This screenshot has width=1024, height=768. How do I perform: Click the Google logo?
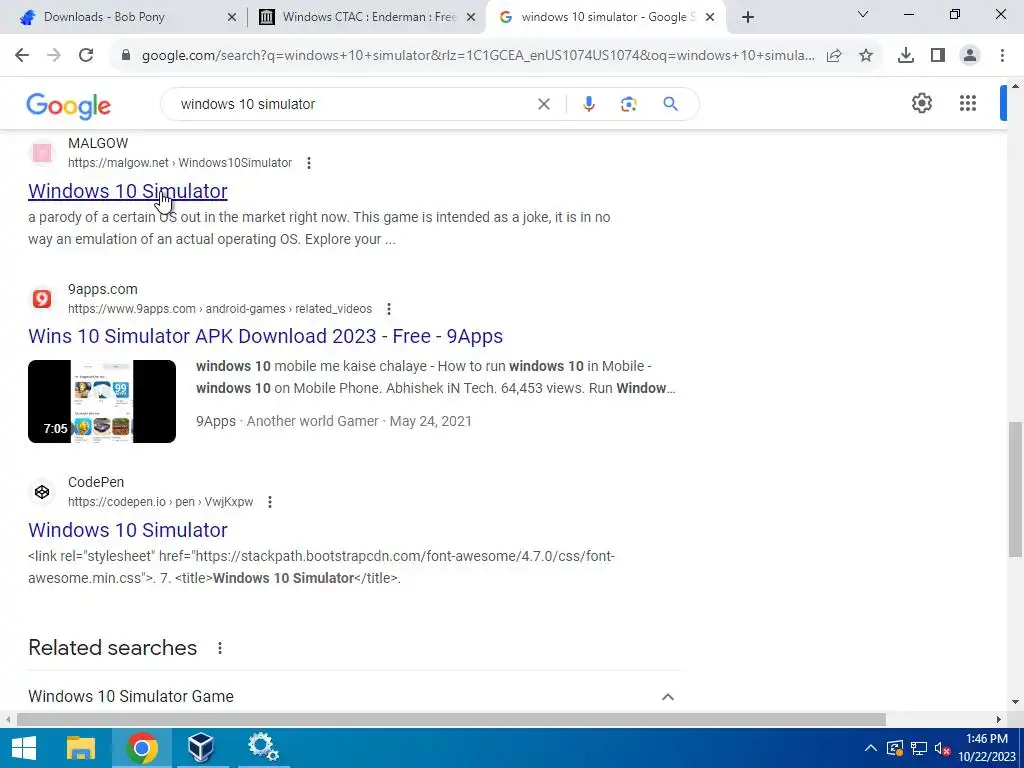(x=69, y=106)
